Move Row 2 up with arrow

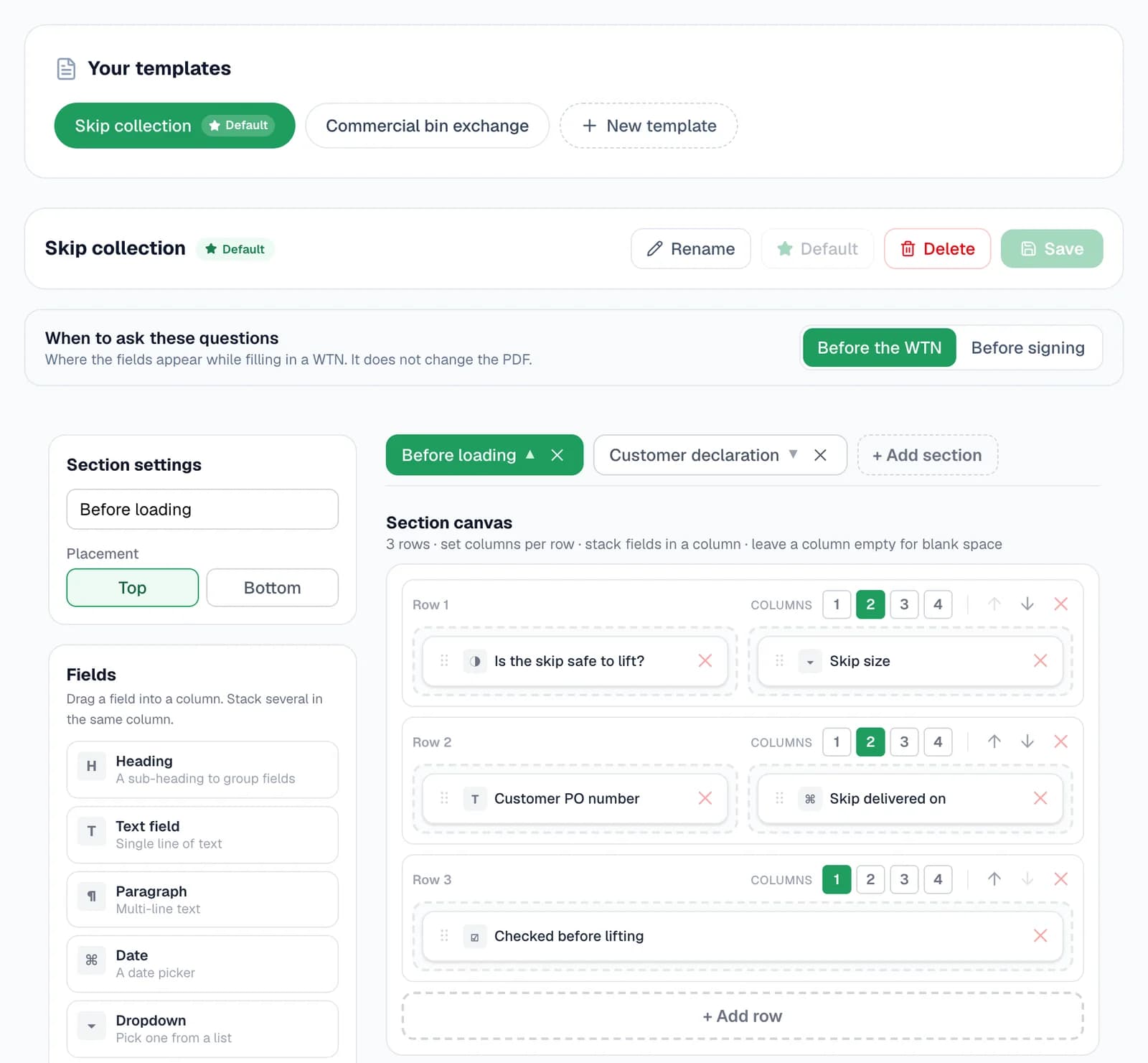(x=994, y=741)
